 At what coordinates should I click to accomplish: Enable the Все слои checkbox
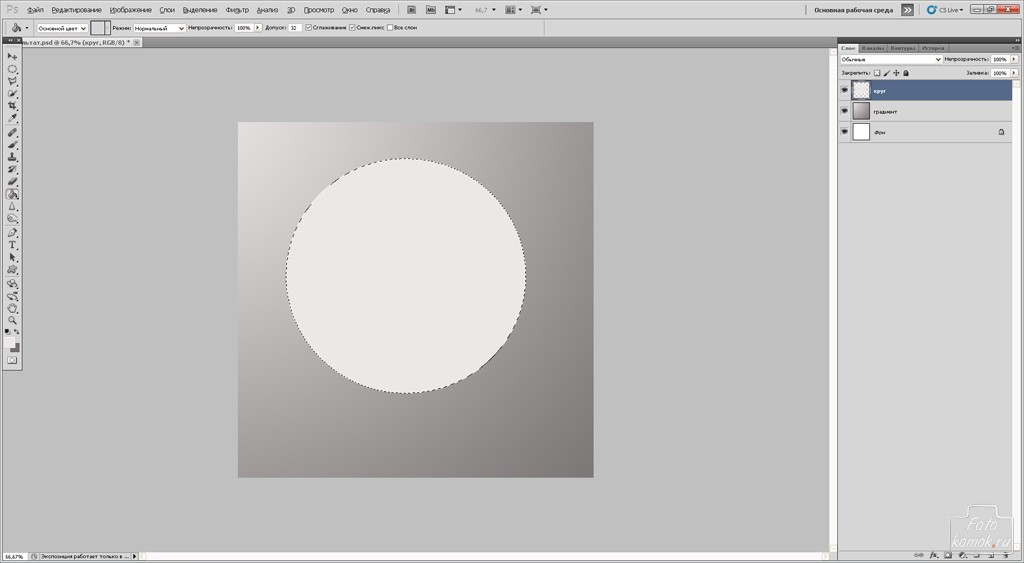391,28
